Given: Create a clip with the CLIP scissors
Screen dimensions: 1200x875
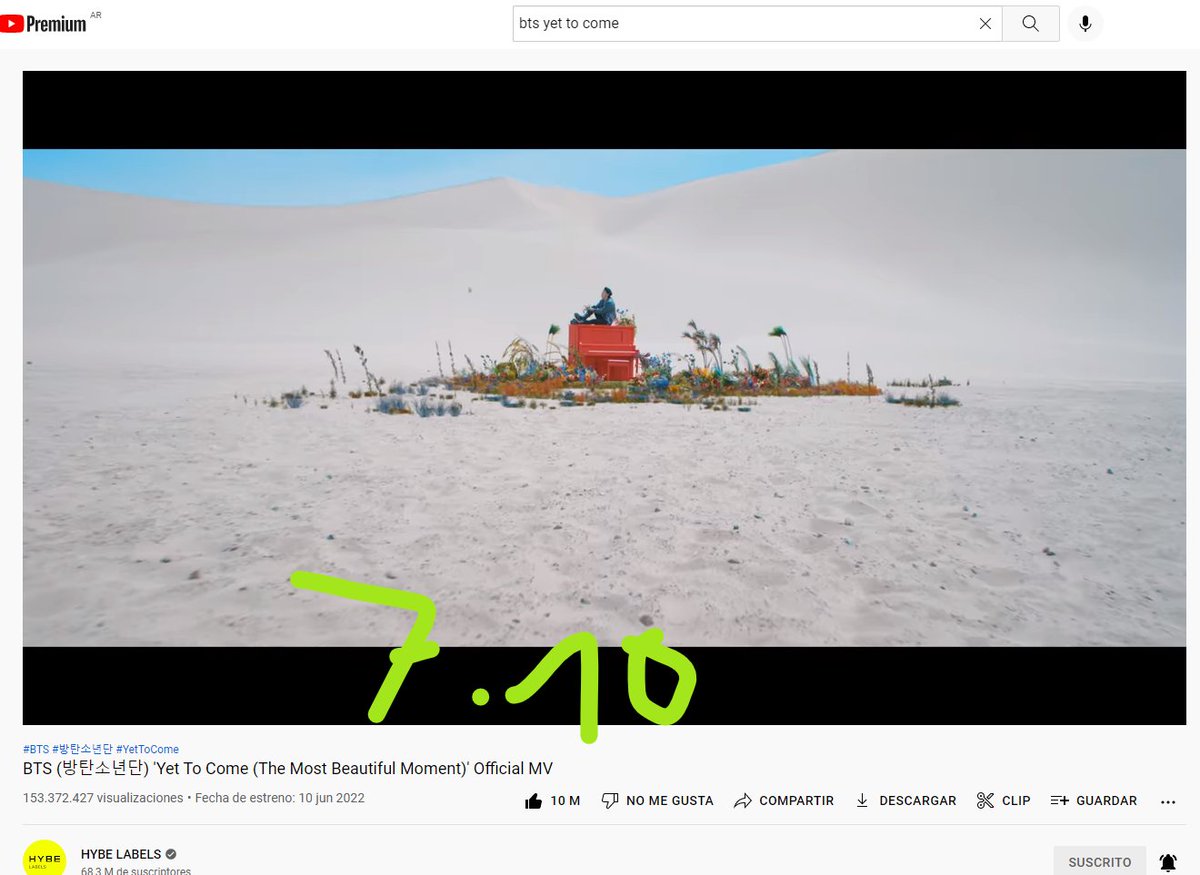Looking at the screenshot, I should point(1004,801).
